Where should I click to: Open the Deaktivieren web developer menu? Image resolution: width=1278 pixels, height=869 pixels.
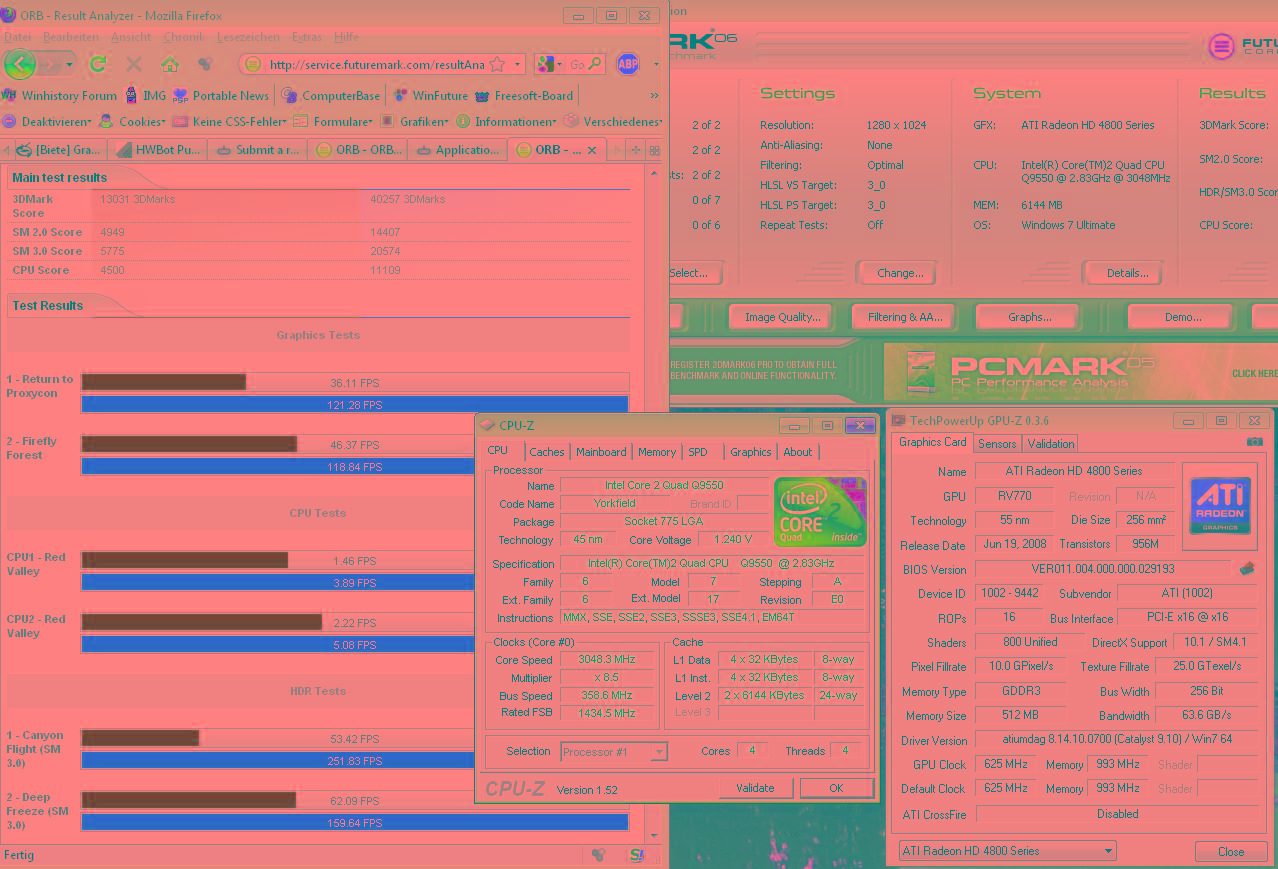coord(47,121)
